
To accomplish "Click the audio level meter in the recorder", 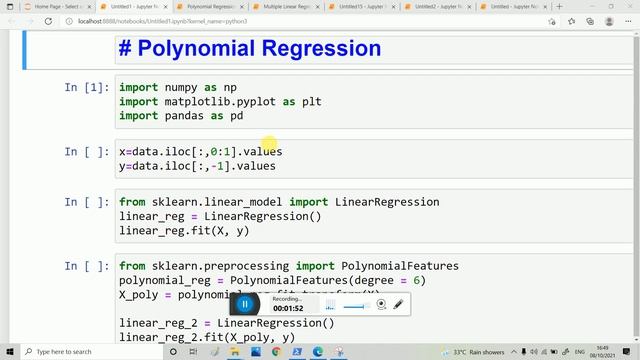I will (330, 305).
